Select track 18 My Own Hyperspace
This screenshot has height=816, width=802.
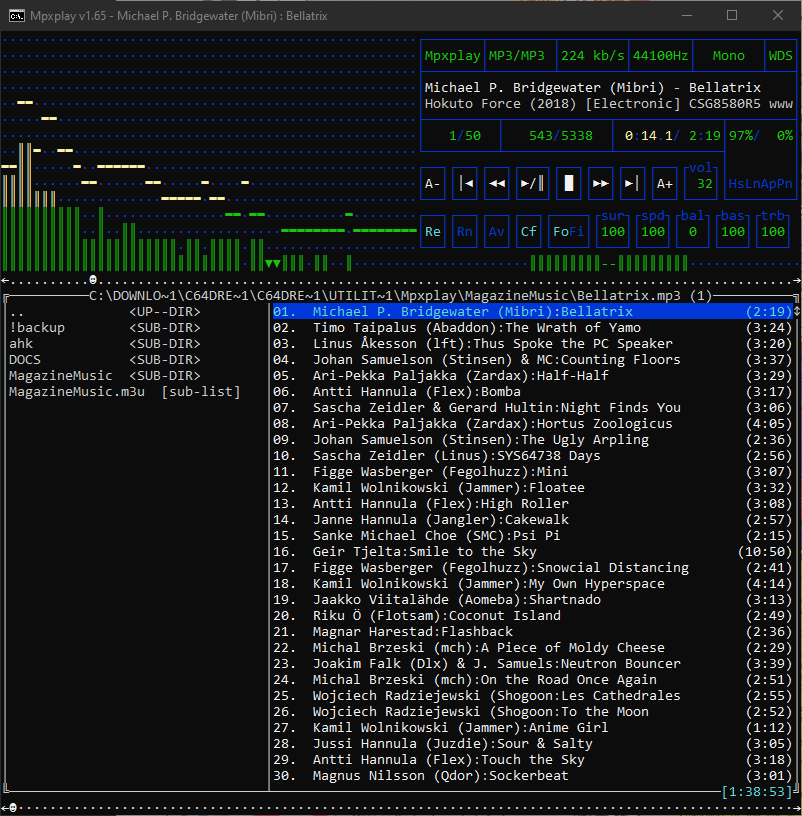532,584
